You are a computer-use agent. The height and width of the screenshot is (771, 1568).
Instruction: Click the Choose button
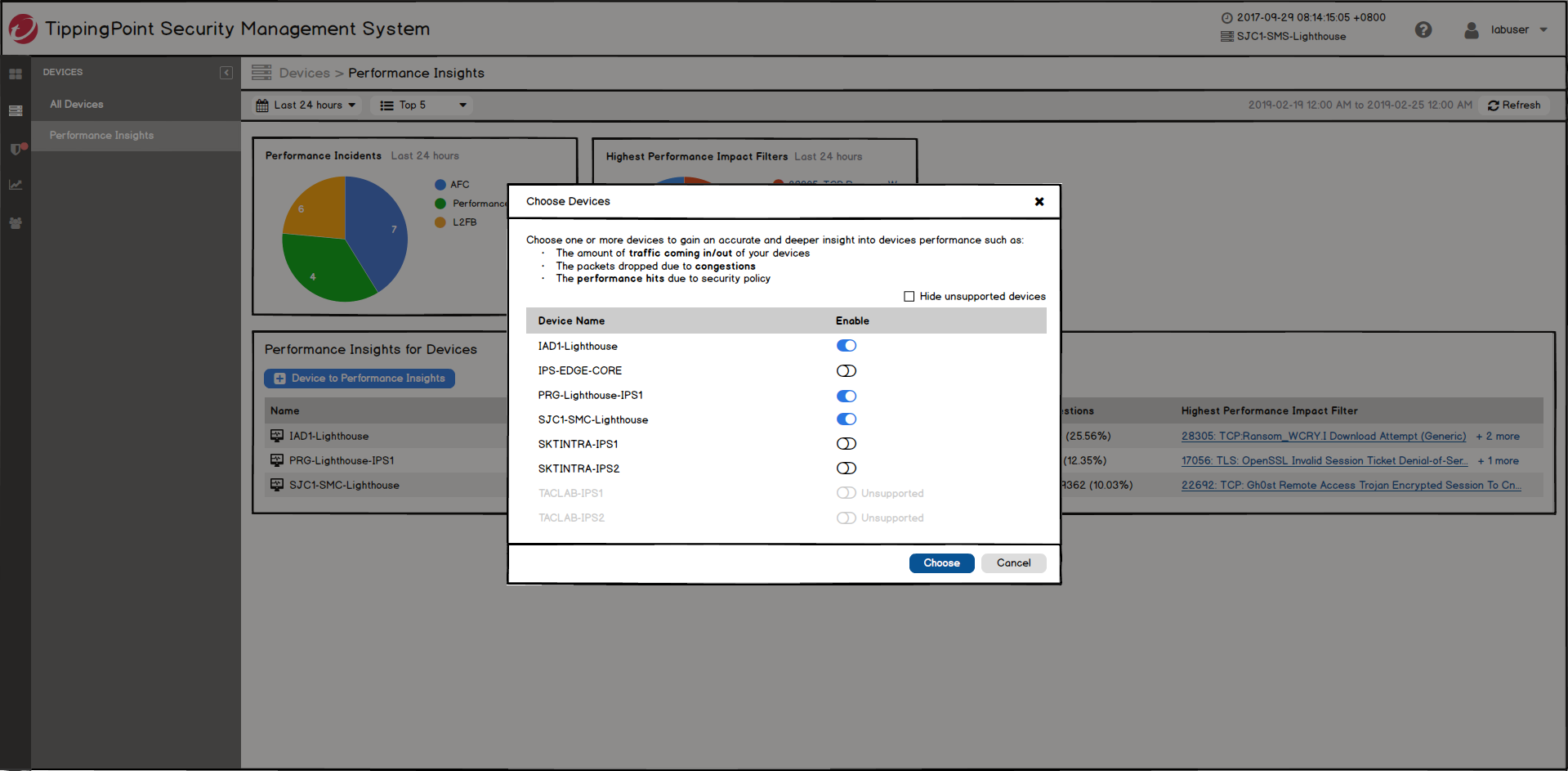coord(941,563)
